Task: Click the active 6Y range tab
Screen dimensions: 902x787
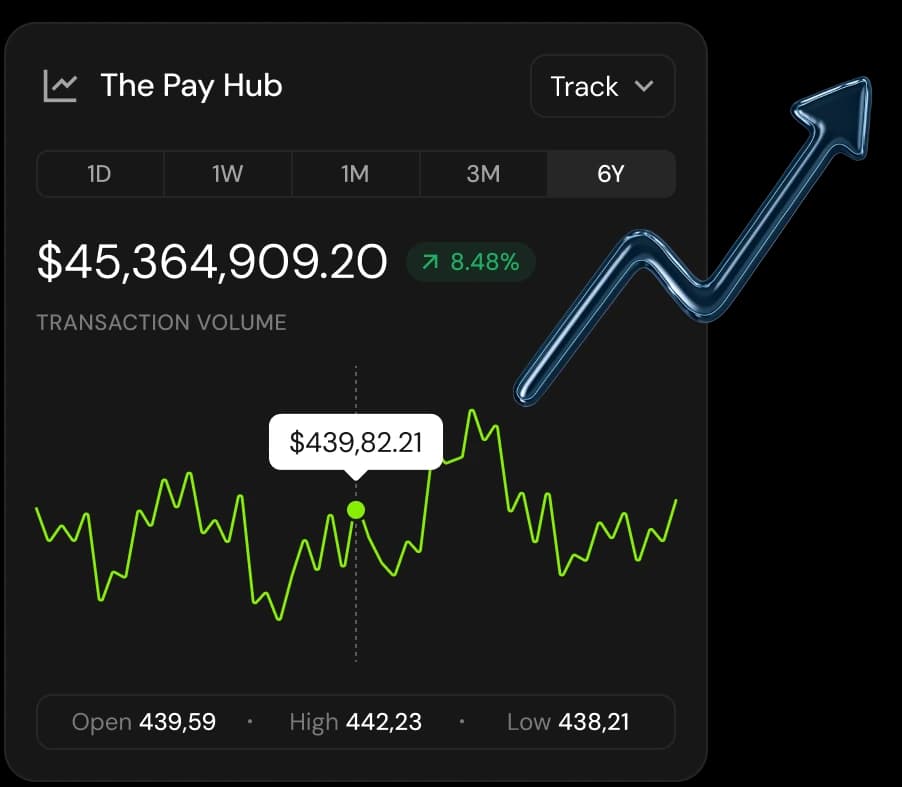Action: [x=611, y=174]
